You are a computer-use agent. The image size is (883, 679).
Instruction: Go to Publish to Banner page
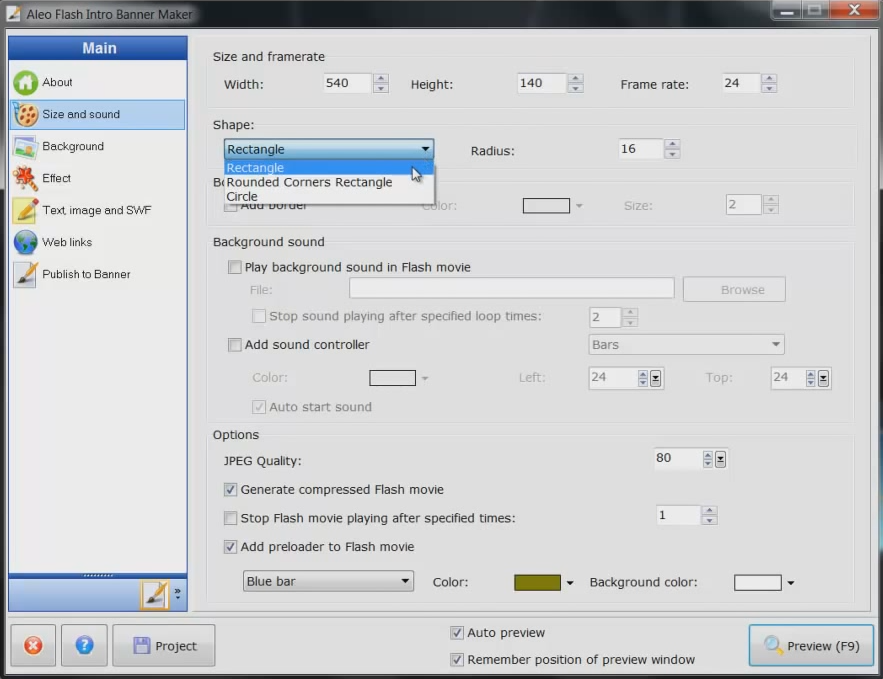click(97, 274)
